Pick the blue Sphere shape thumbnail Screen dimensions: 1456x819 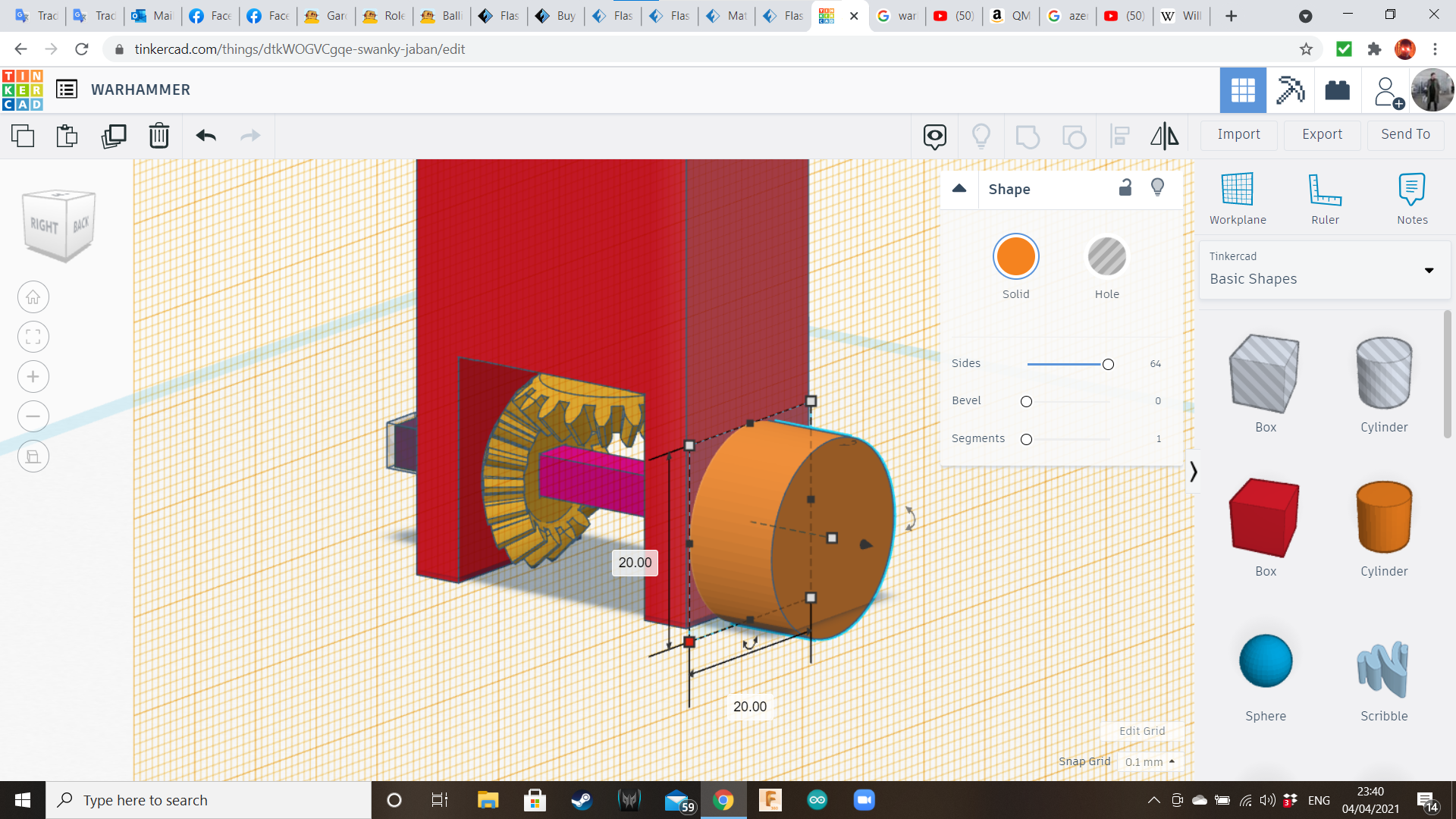click(x=1265, y=661)
